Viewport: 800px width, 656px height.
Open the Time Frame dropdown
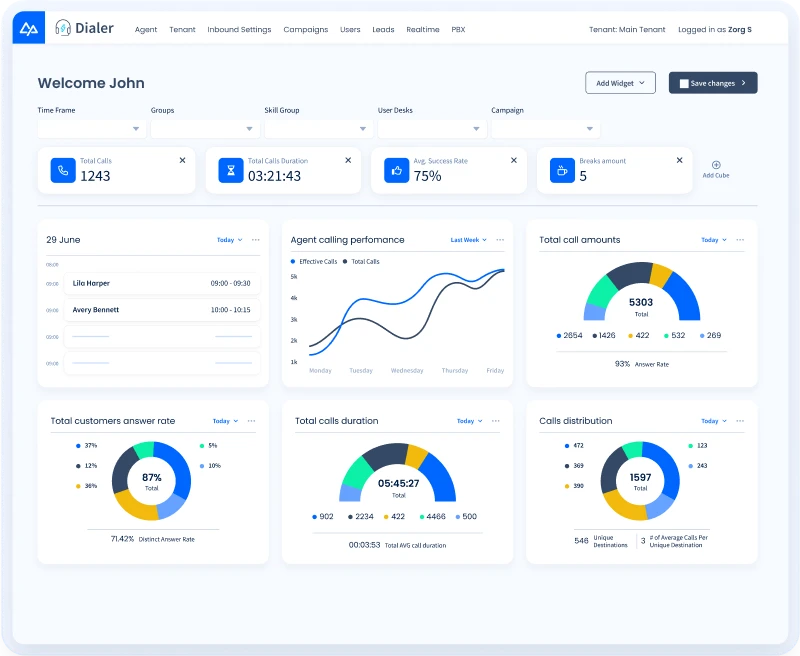click(90, 128)
